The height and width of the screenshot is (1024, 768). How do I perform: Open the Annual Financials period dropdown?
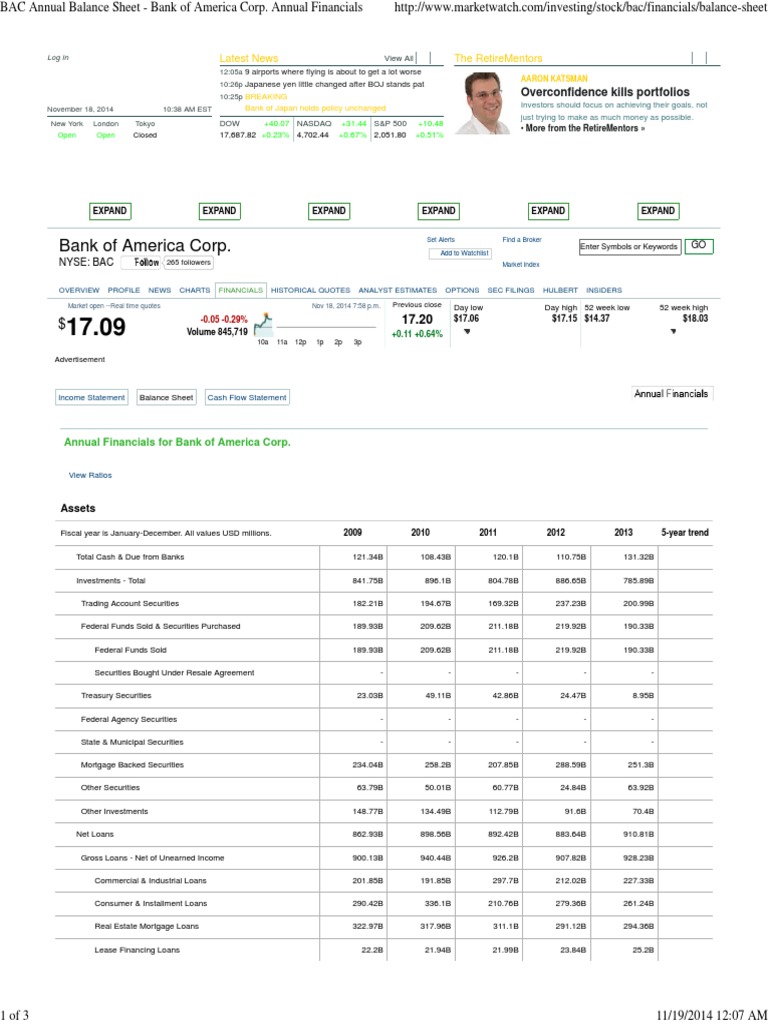point(671,394)
